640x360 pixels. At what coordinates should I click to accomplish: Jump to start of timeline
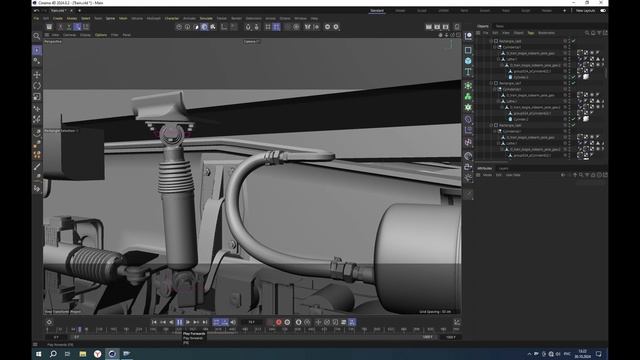(x=154, y=322)
